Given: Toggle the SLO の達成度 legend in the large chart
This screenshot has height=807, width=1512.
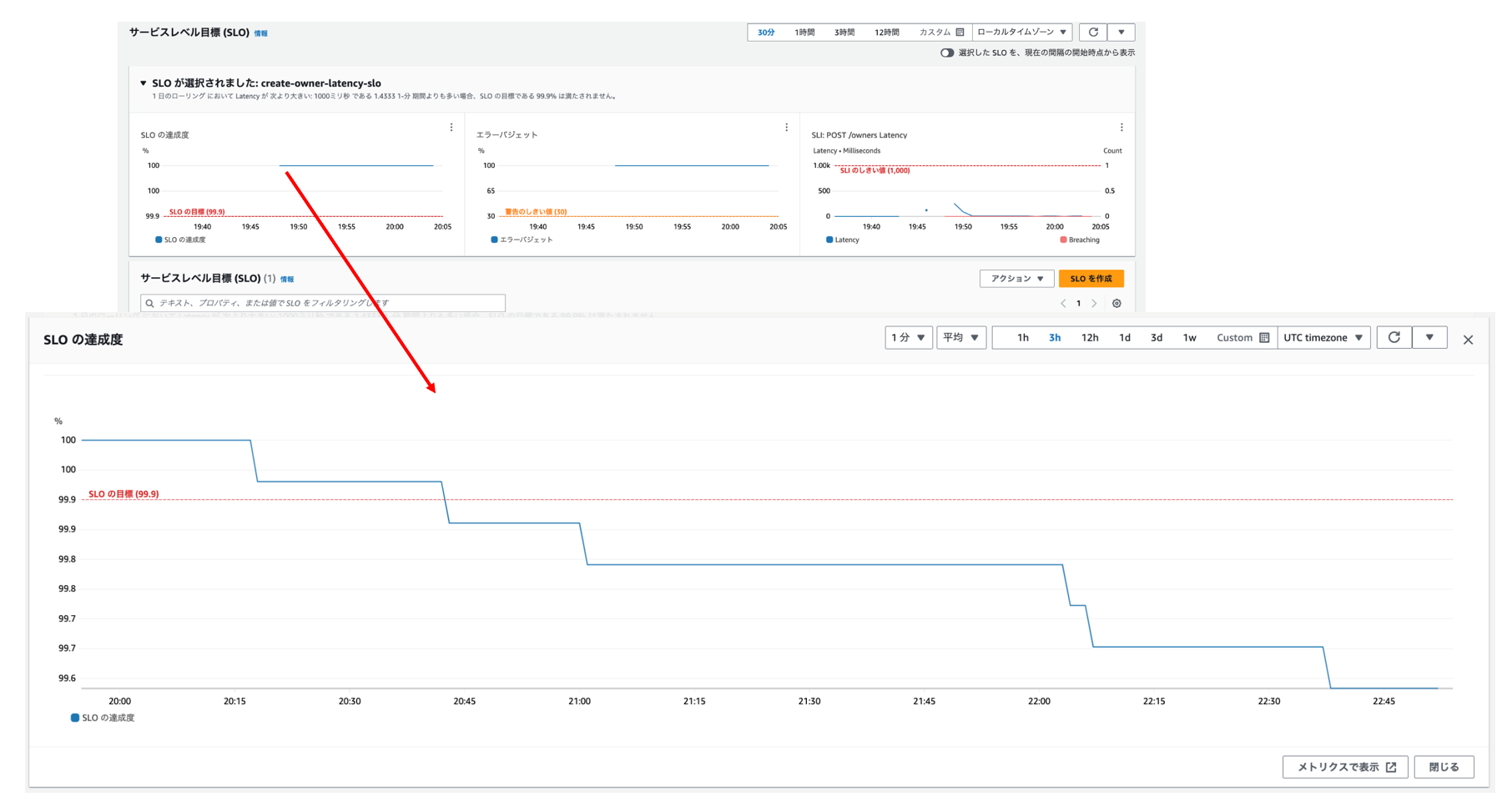Looking at the screenshot, I should point(103,718).
